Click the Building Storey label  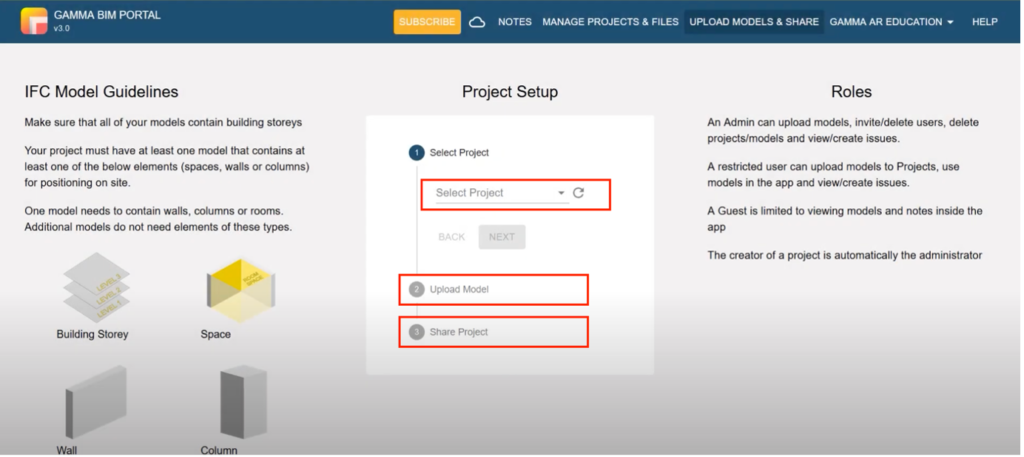[x=93, y=334]
